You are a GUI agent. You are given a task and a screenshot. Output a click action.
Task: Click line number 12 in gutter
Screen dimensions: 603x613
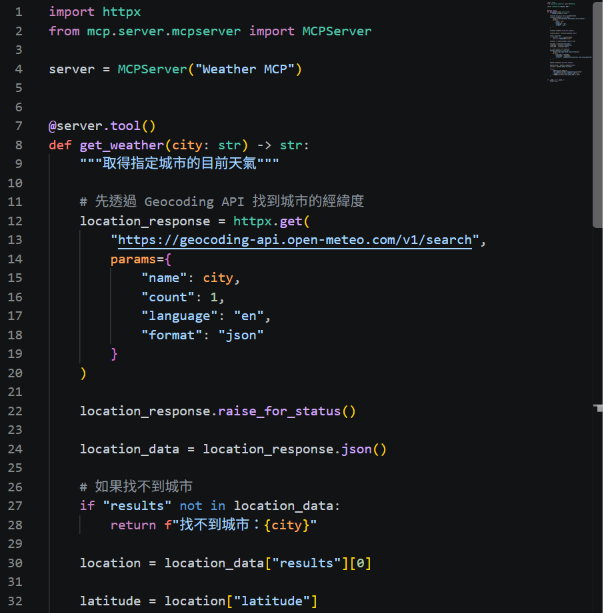pyautogui.click(x=15, y=221)
